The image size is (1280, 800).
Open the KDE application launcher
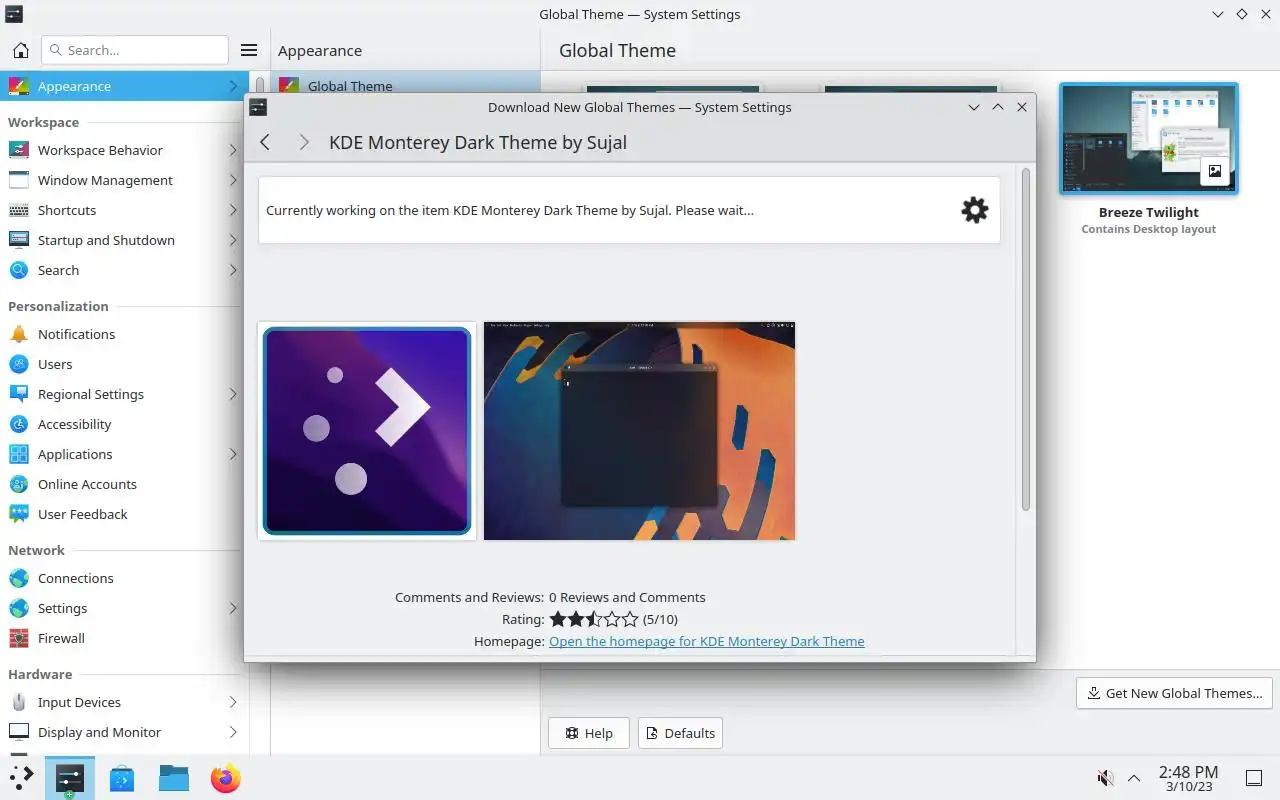[22, 778]
